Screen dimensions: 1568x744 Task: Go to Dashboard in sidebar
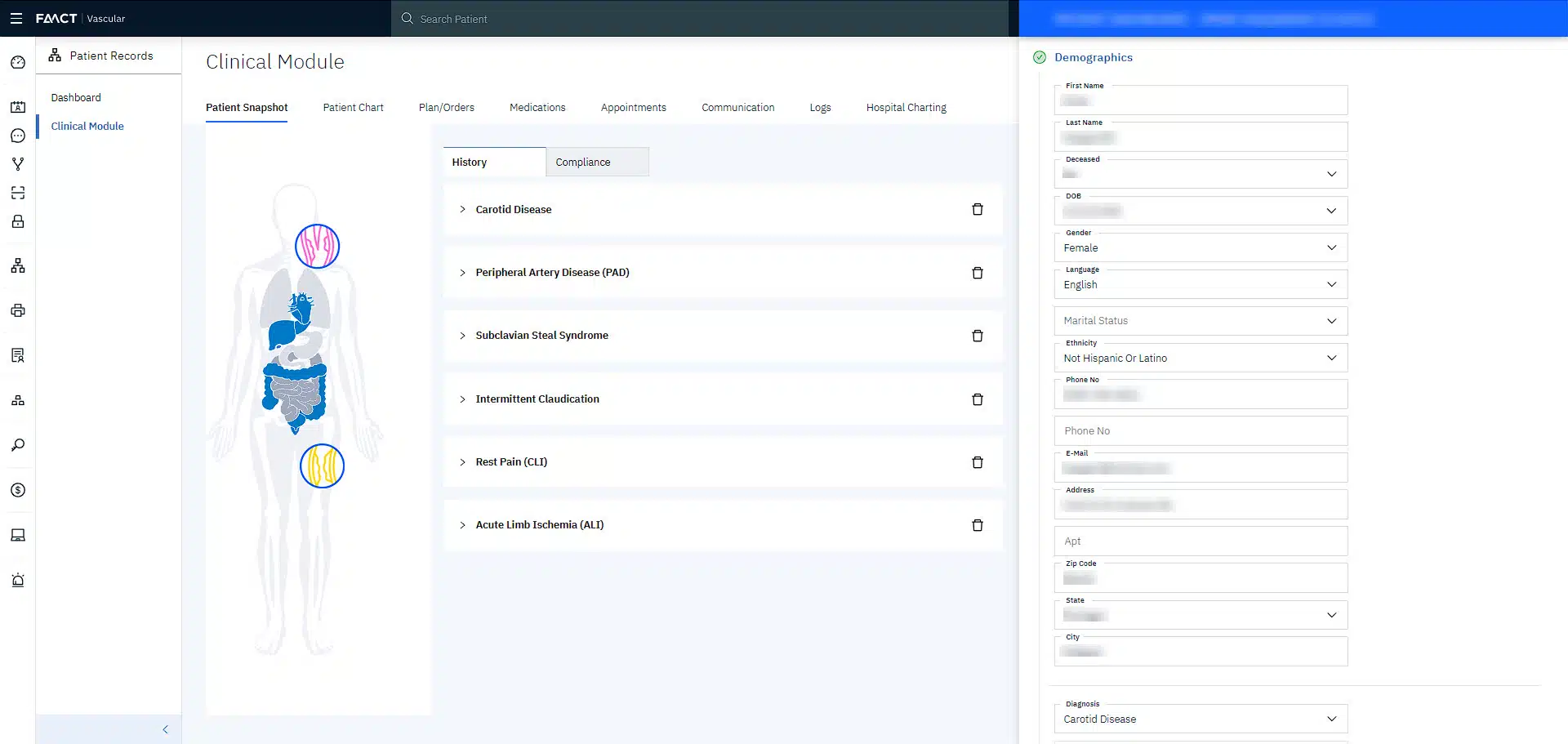tap(76, 97)
